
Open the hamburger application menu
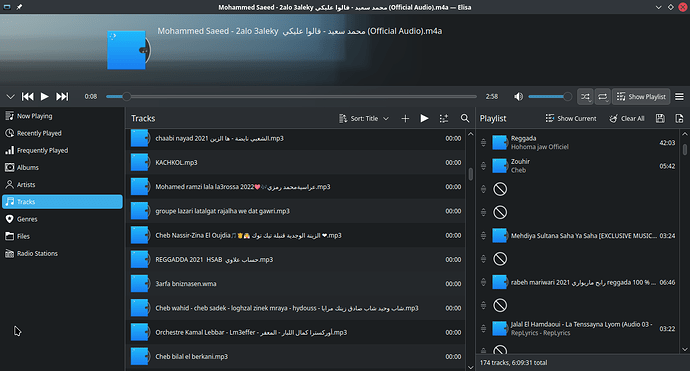click(679, 96)
